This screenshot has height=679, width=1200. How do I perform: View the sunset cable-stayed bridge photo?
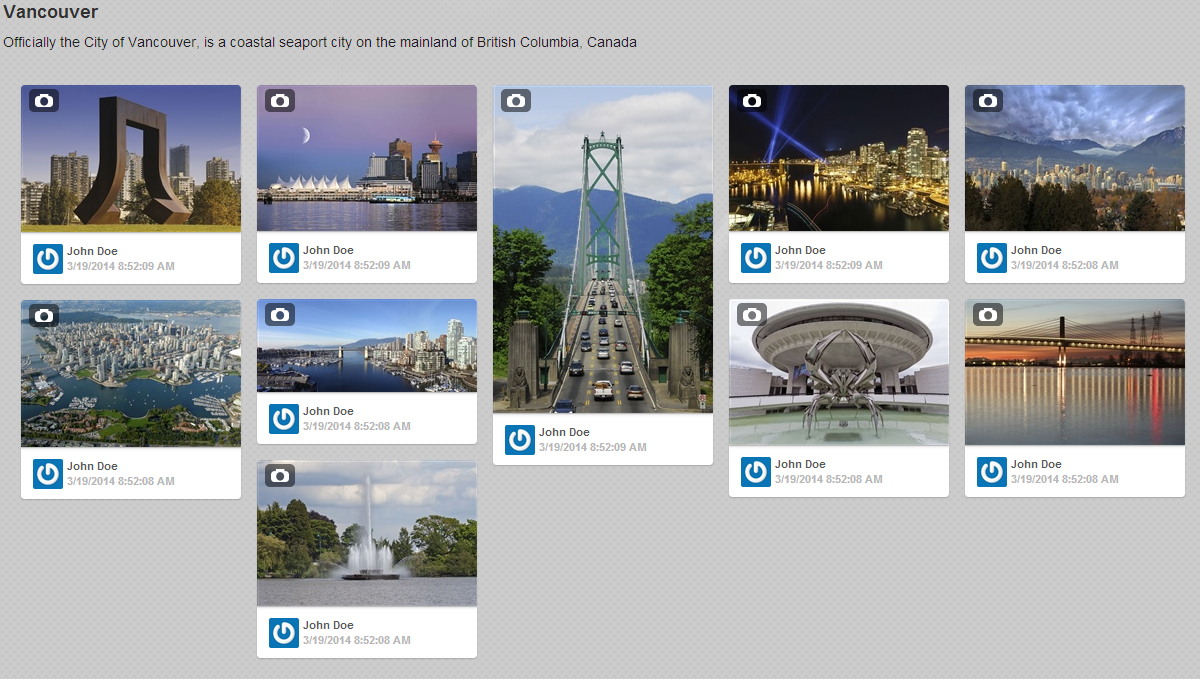click(x=1075, y=372)
